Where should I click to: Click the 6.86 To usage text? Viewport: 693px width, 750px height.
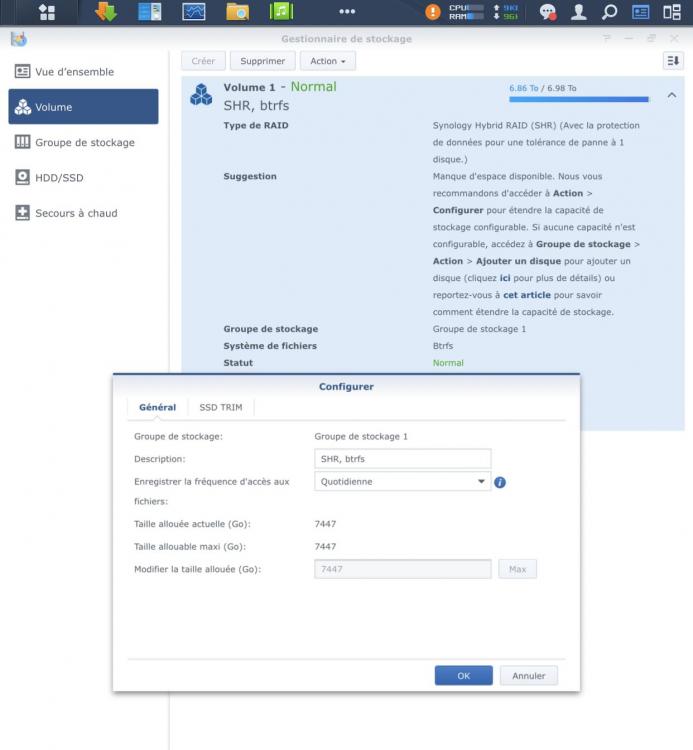click(x=524, y=88)
